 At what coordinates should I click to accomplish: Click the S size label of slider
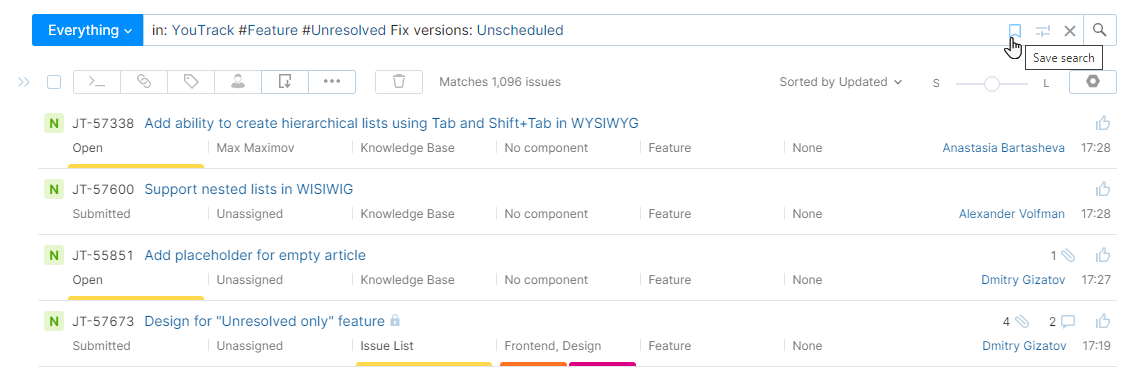[x=936, y=84]
